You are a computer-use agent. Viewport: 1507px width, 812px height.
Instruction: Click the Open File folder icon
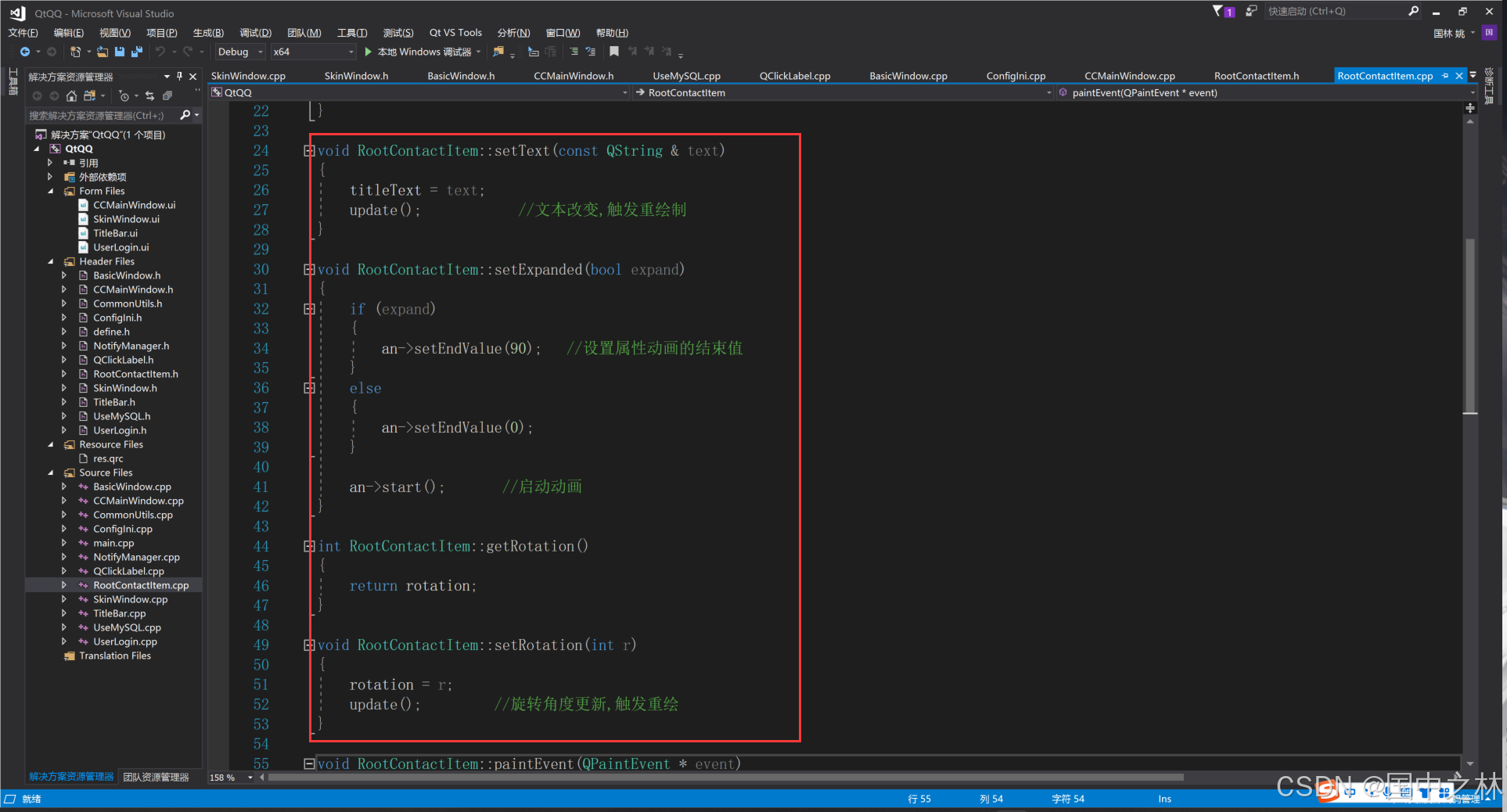(x=103, y=52)
